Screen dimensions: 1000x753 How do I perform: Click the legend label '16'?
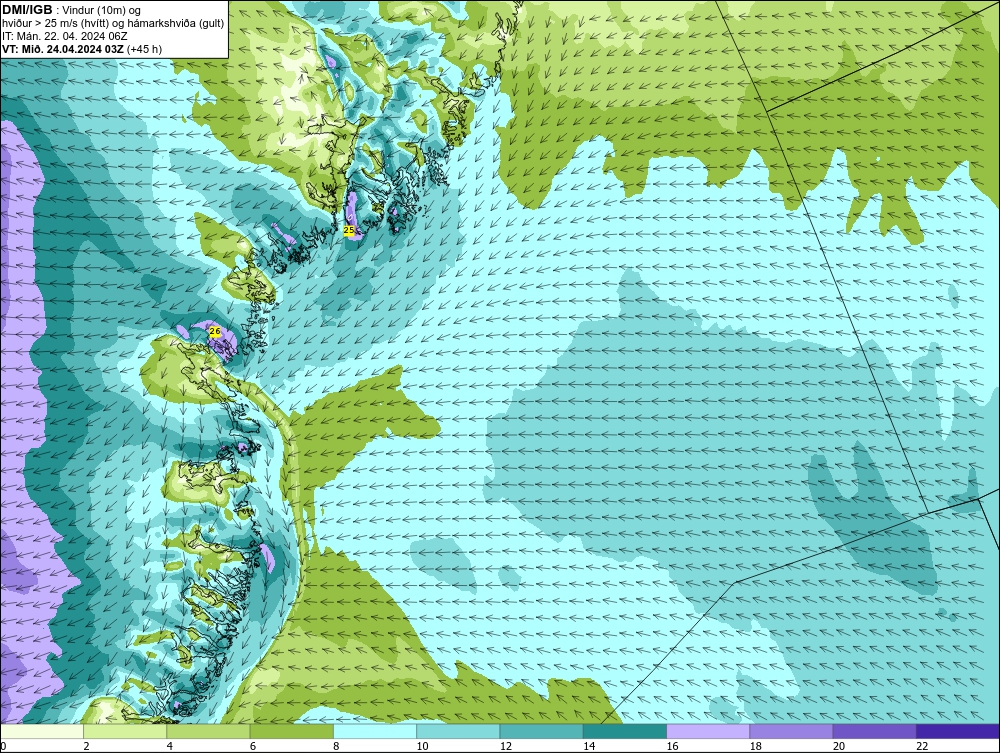click(672, 747)
